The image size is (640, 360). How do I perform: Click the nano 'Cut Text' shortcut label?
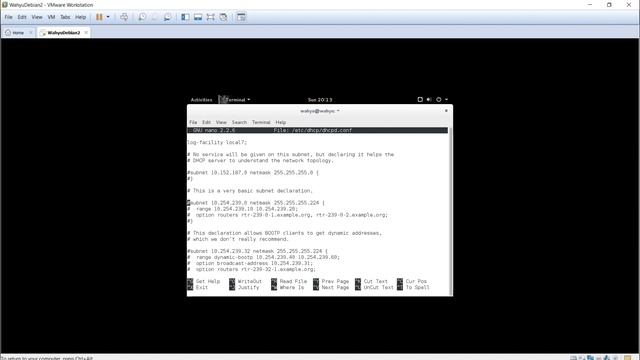pos(376,281)
